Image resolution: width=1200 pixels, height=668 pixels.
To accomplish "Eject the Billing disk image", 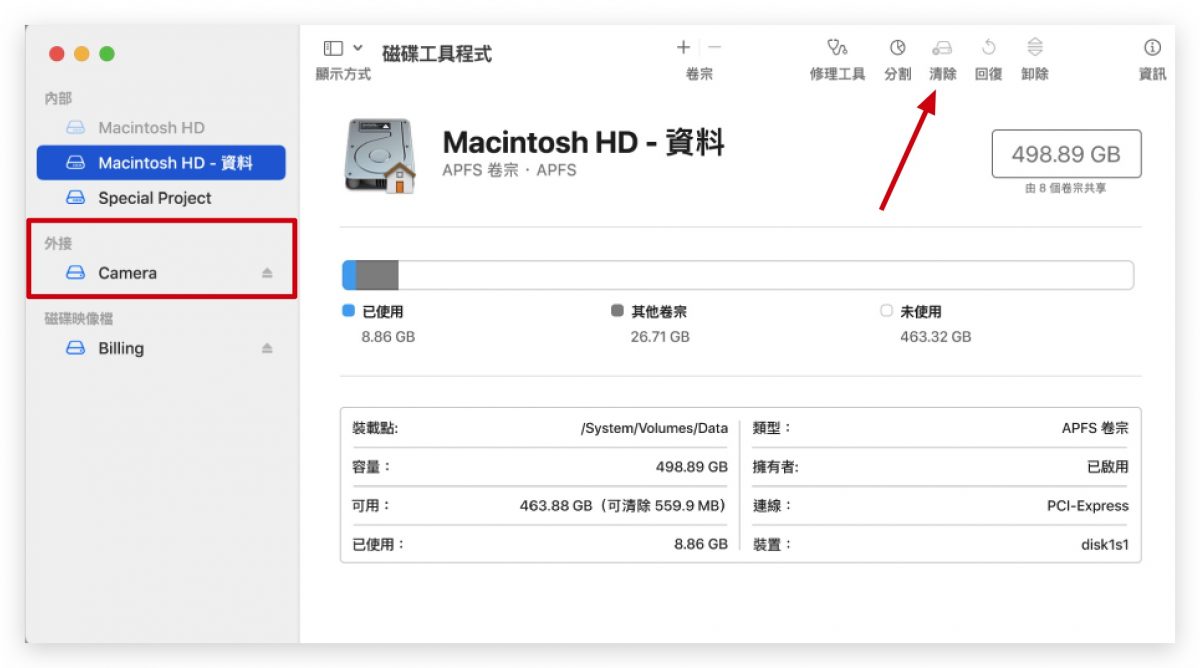I will [267, 348].
